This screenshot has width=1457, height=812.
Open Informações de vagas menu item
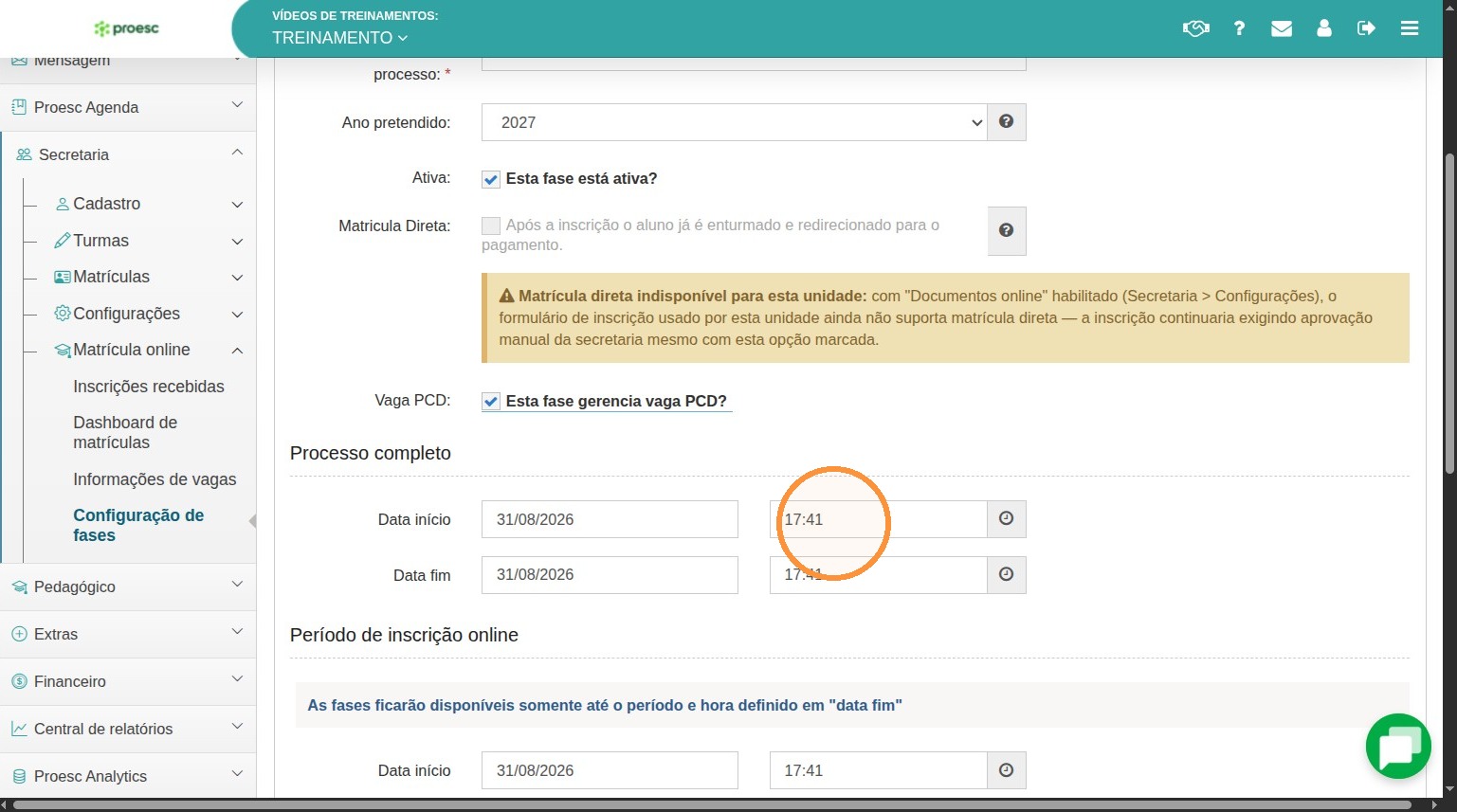click(155, 479)
